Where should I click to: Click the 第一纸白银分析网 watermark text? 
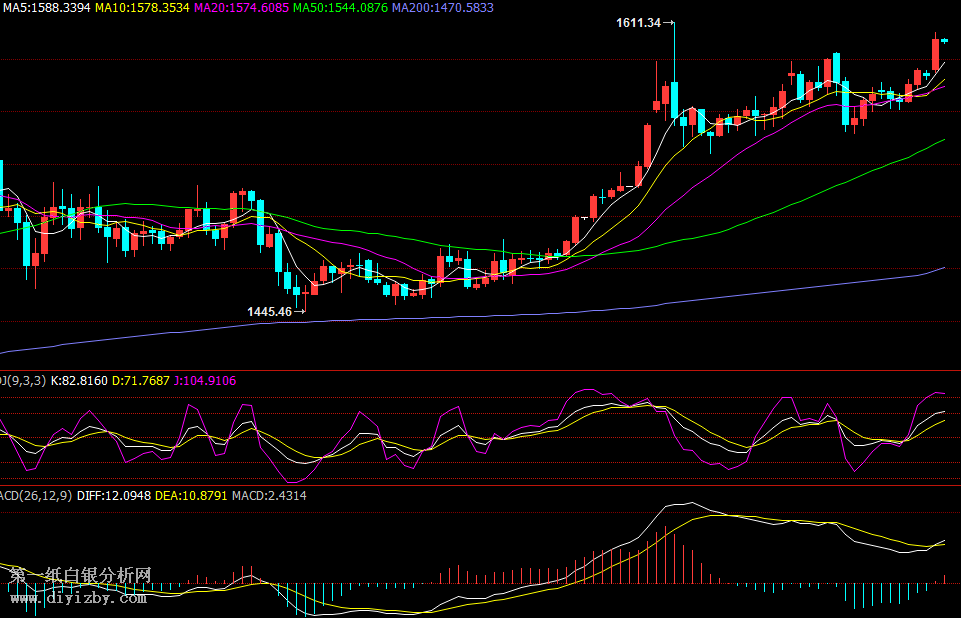(80, 576)
